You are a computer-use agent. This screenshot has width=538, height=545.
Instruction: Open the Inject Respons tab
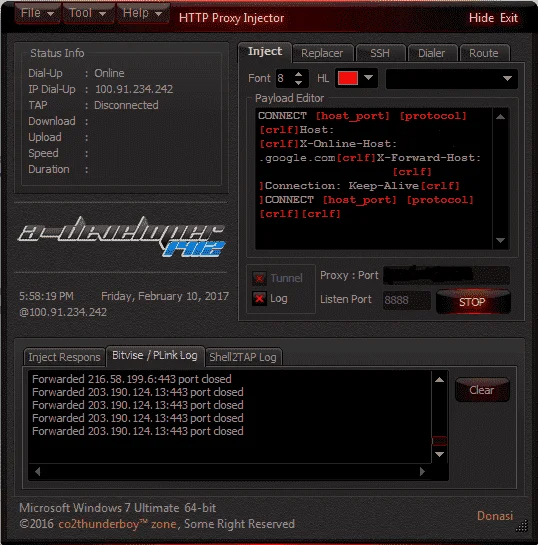coord(64,357)
